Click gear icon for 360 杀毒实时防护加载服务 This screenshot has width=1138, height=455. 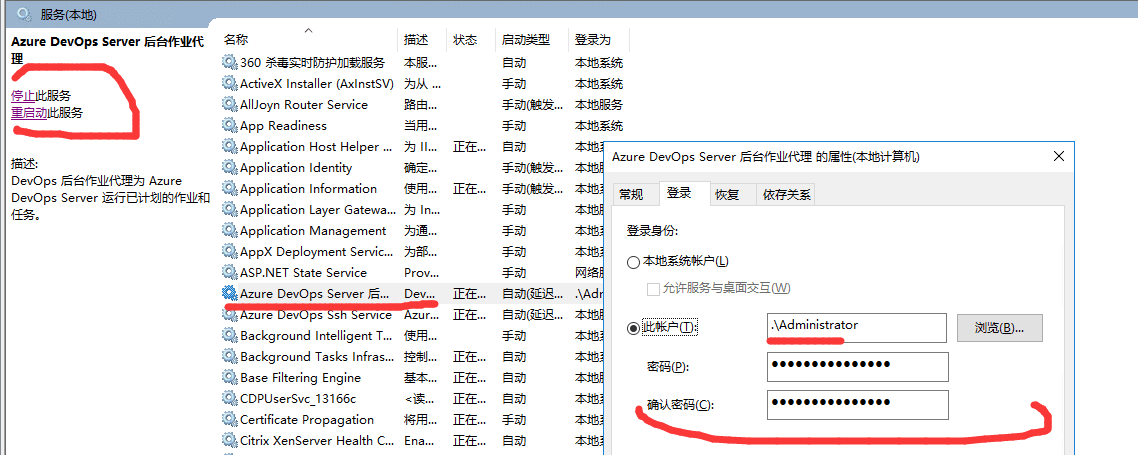[230, 62]
